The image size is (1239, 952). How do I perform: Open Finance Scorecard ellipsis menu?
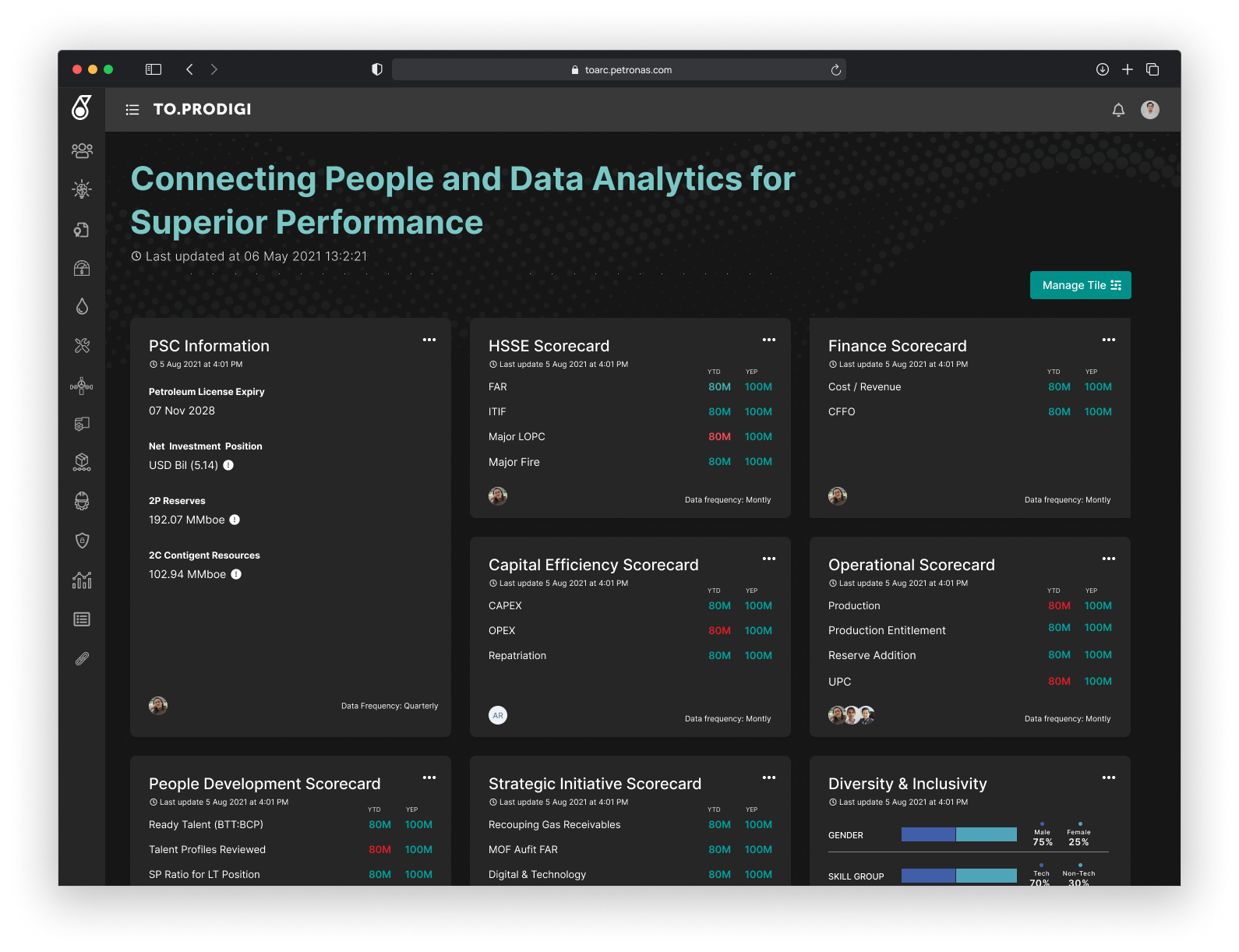click(1109, 340)
